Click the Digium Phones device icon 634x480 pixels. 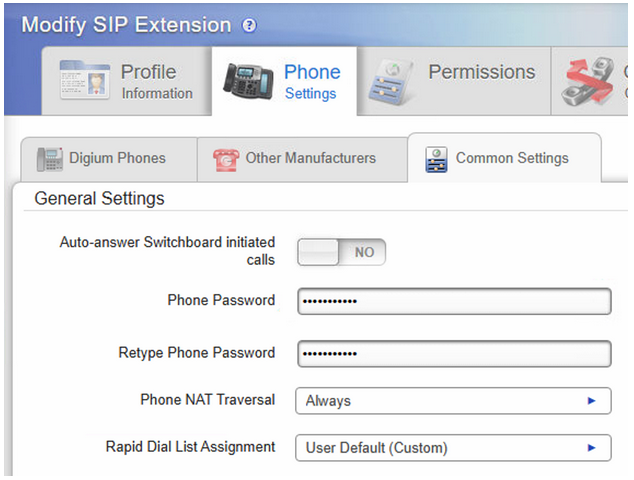[49, 158]
